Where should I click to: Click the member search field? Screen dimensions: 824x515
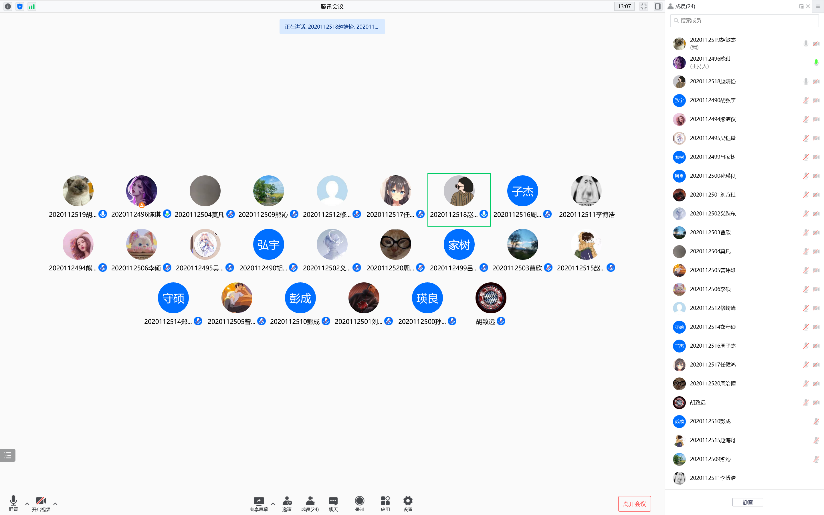pyautogui.click(x=745, y=20)
